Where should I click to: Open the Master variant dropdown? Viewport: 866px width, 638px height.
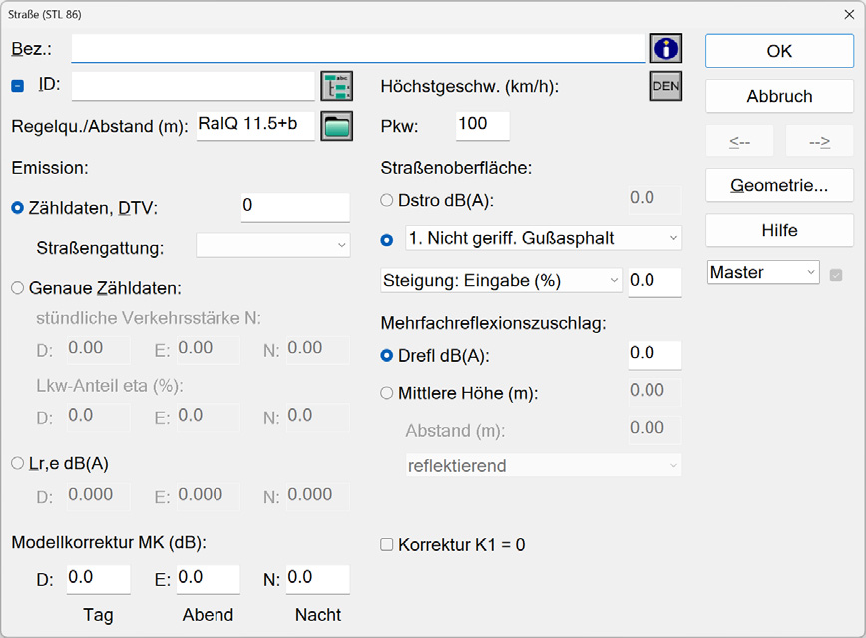(763, 272)
